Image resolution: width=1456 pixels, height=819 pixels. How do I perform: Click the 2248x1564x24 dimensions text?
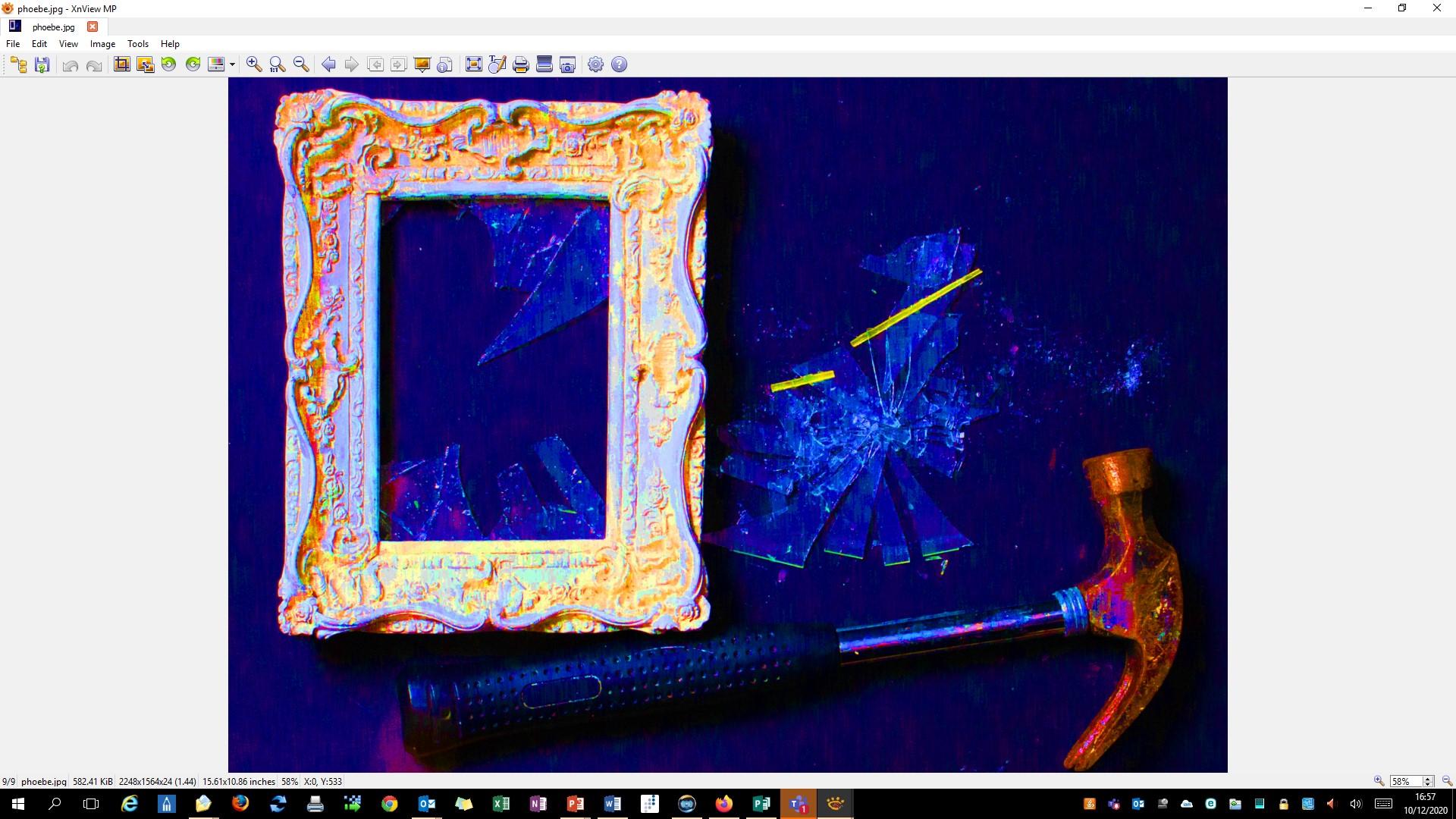tap(158, 781)
